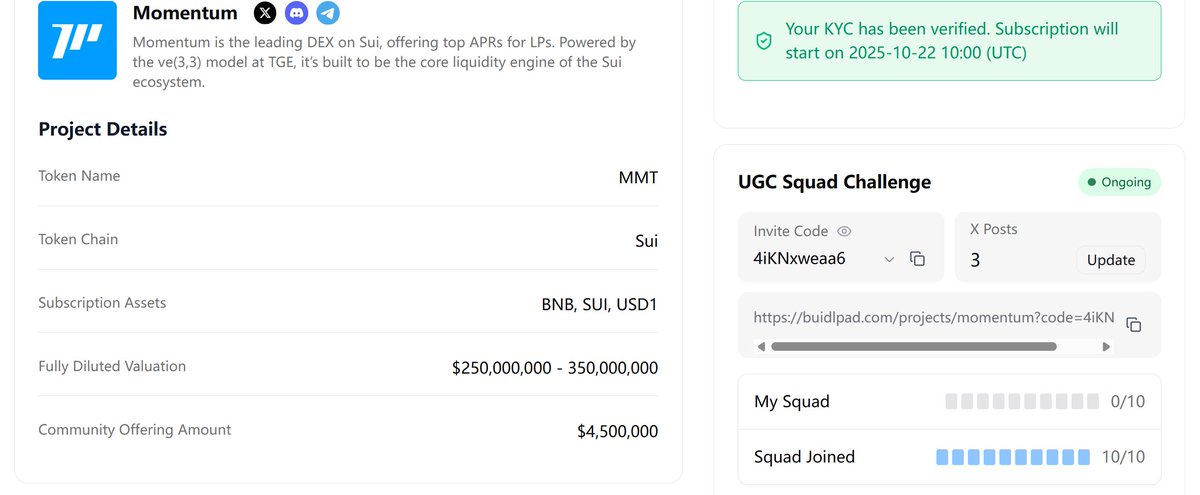Click the KYC verification notice banner
The image size is (1200, 495).
coord(949,41)
